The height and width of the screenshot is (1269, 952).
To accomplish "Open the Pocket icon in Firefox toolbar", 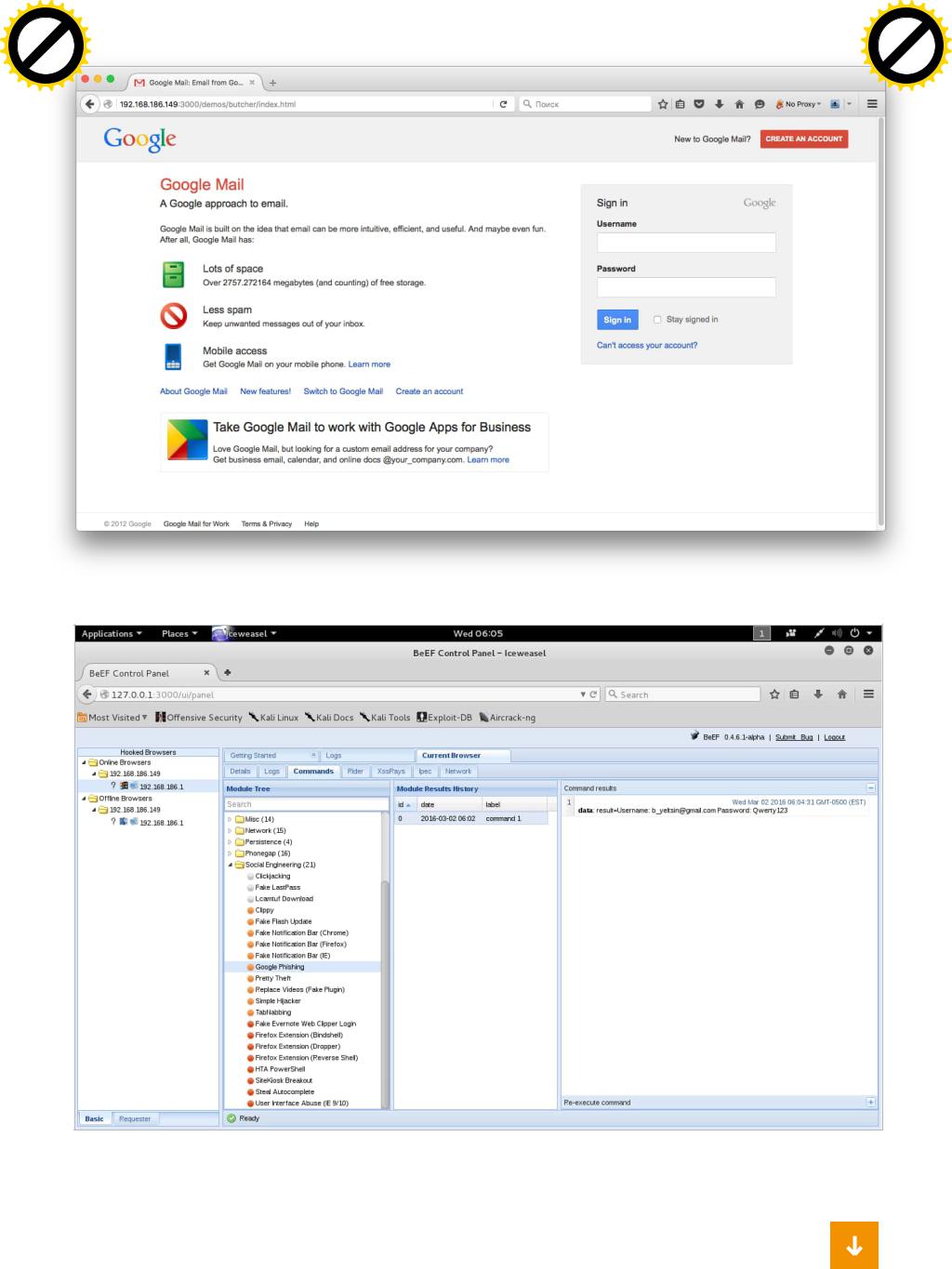I will click(x=699, y=104).
